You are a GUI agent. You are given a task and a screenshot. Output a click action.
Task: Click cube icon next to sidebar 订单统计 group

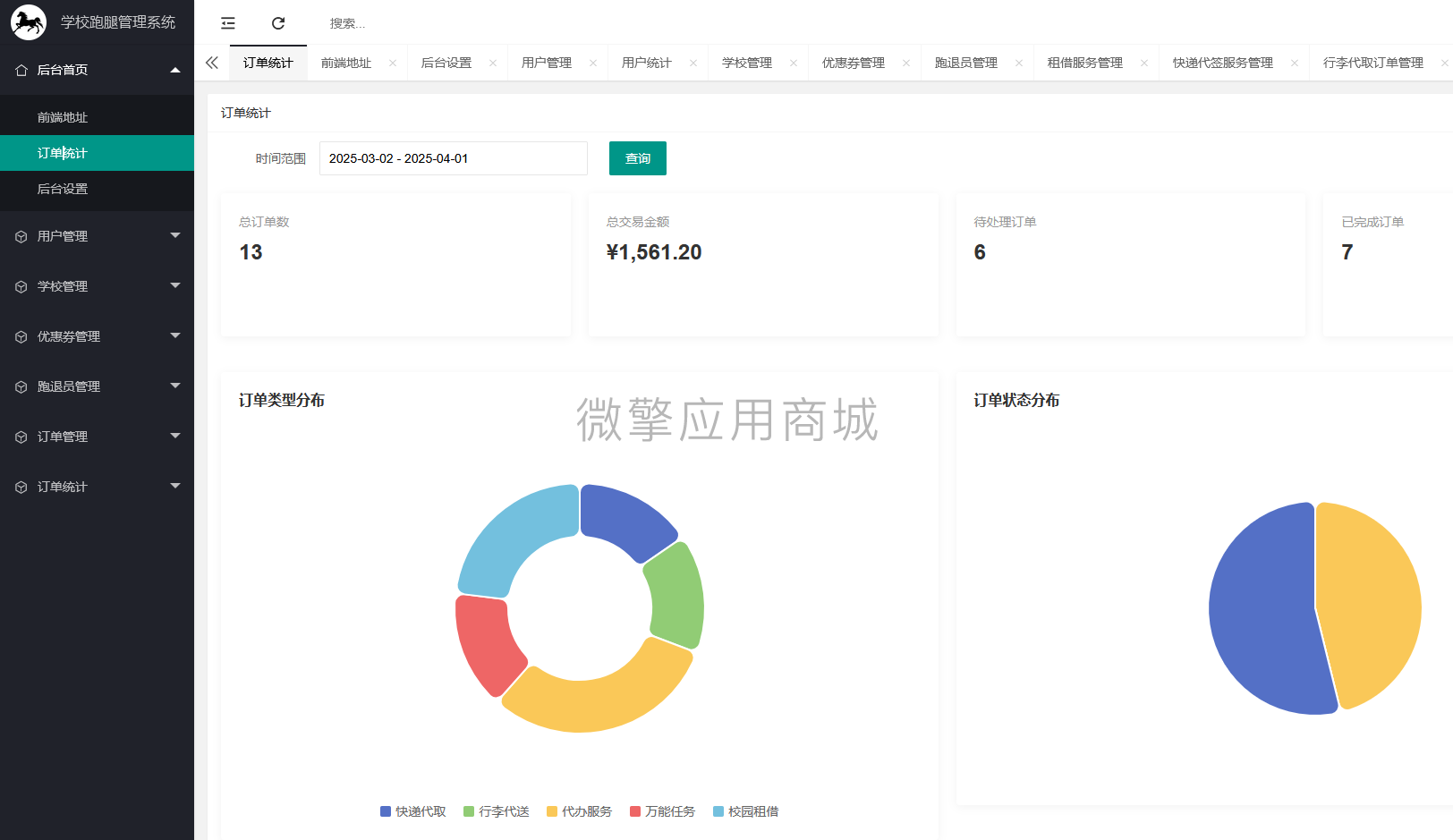(x=21, y=487)
